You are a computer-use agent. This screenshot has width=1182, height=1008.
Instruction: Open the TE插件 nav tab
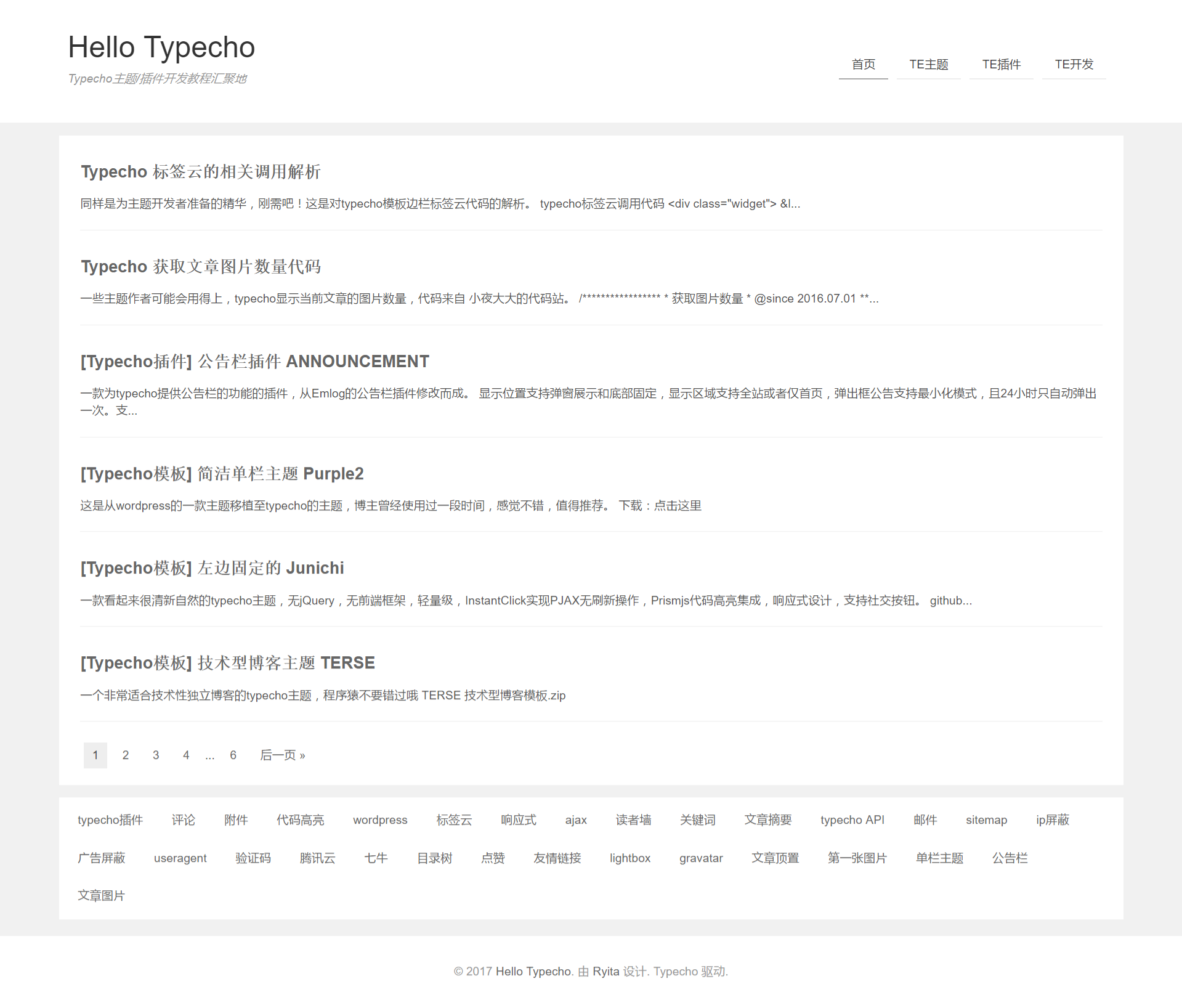click(x=1001, y=65)
